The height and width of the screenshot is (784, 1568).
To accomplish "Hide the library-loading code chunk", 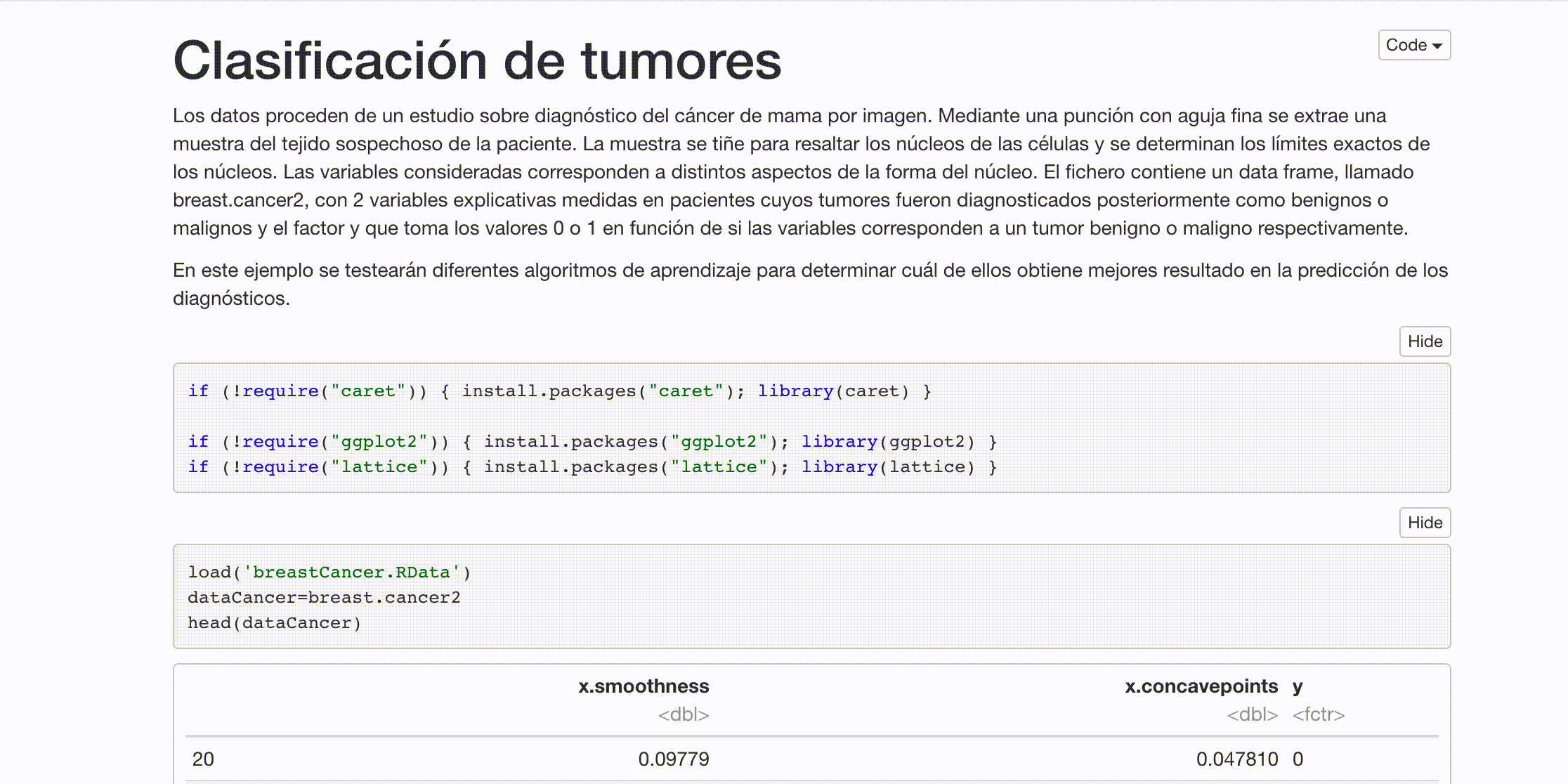I will click(x=1424, y=341).
